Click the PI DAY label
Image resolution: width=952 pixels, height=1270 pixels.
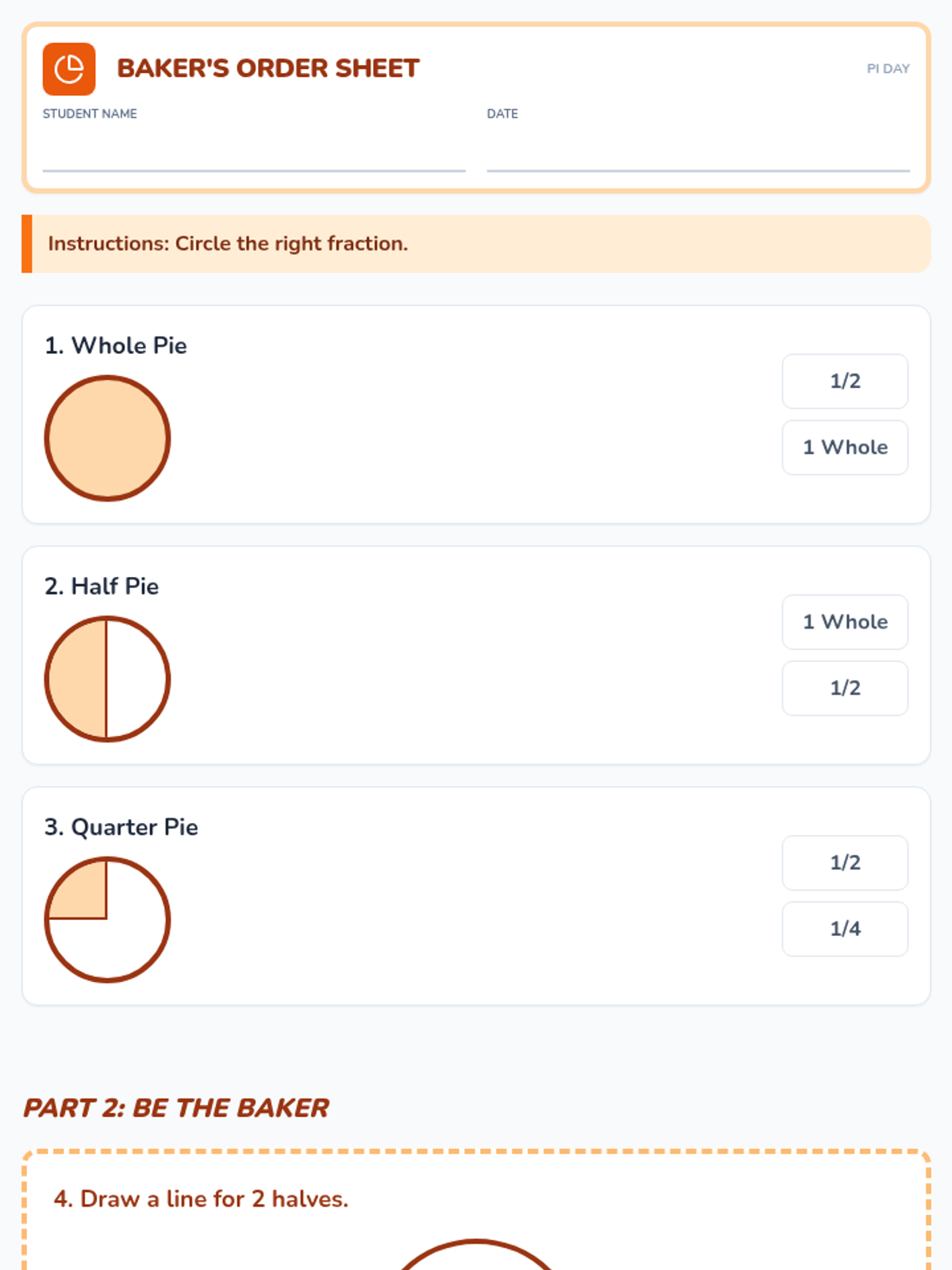click(x=888, y=69)
